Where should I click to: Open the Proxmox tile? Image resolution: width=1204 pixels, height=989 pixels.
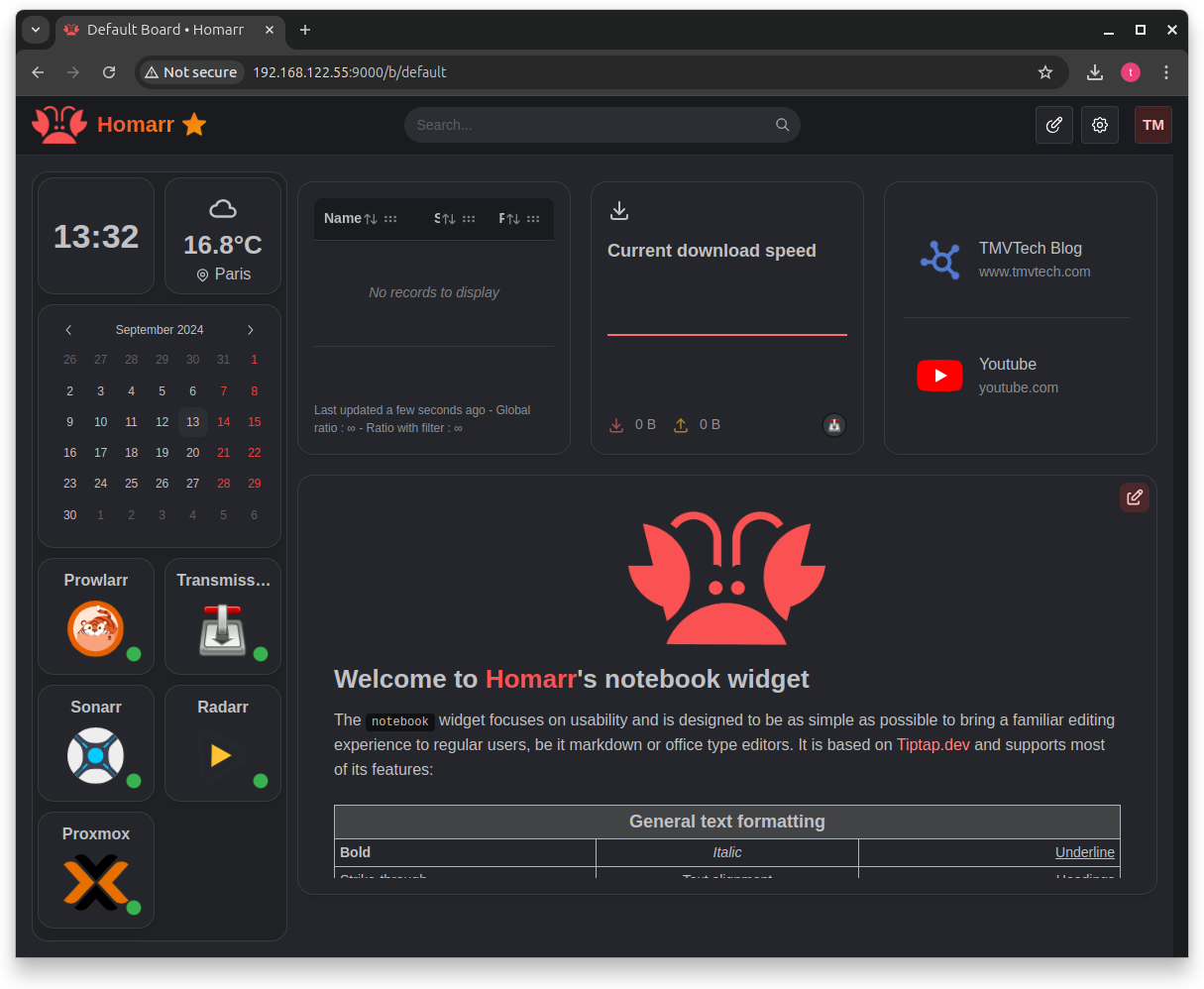[95, 869]
